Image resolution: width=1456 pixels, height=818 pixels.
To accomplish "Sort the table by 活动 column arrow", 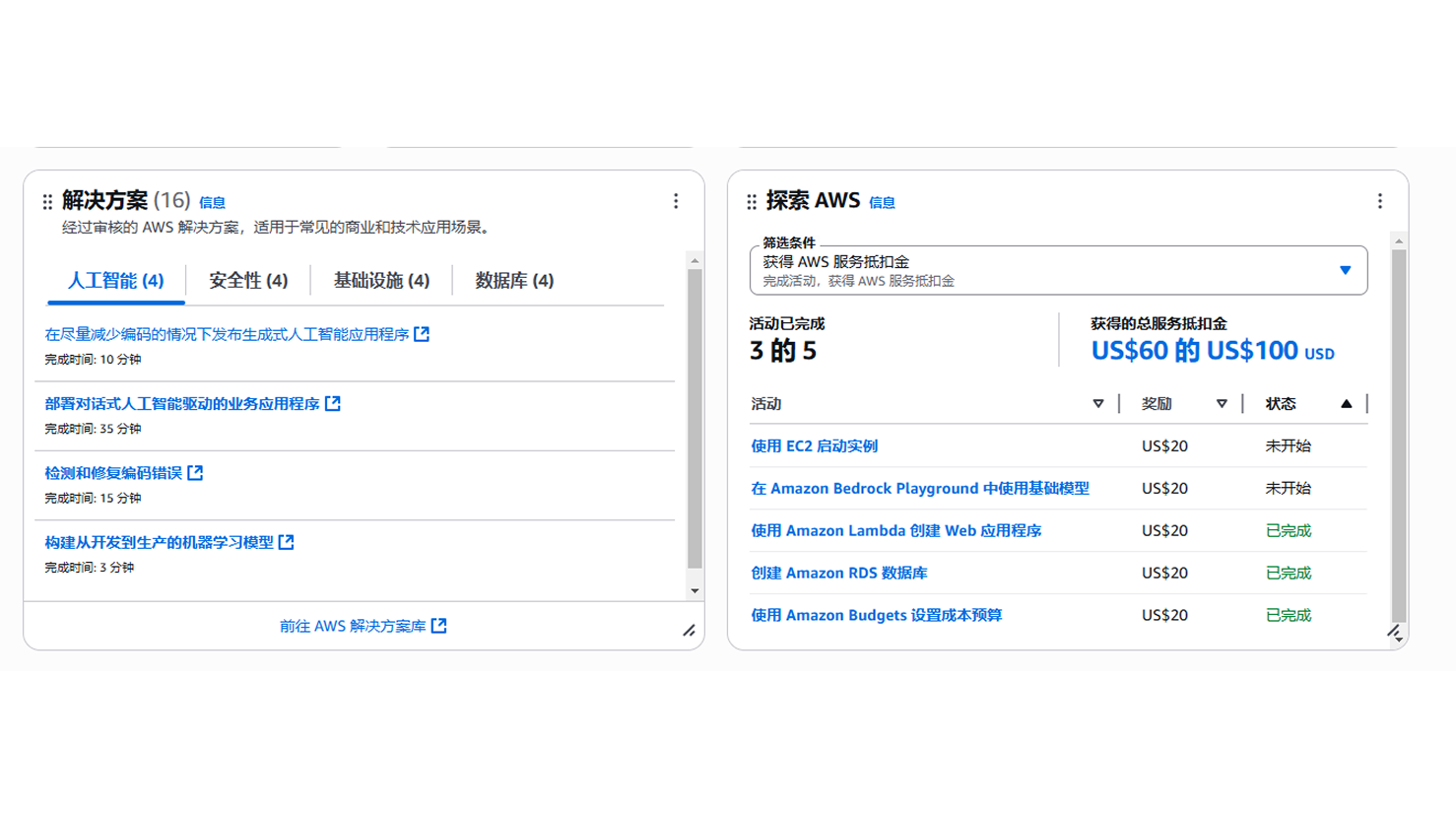I will coord(1098,404).
